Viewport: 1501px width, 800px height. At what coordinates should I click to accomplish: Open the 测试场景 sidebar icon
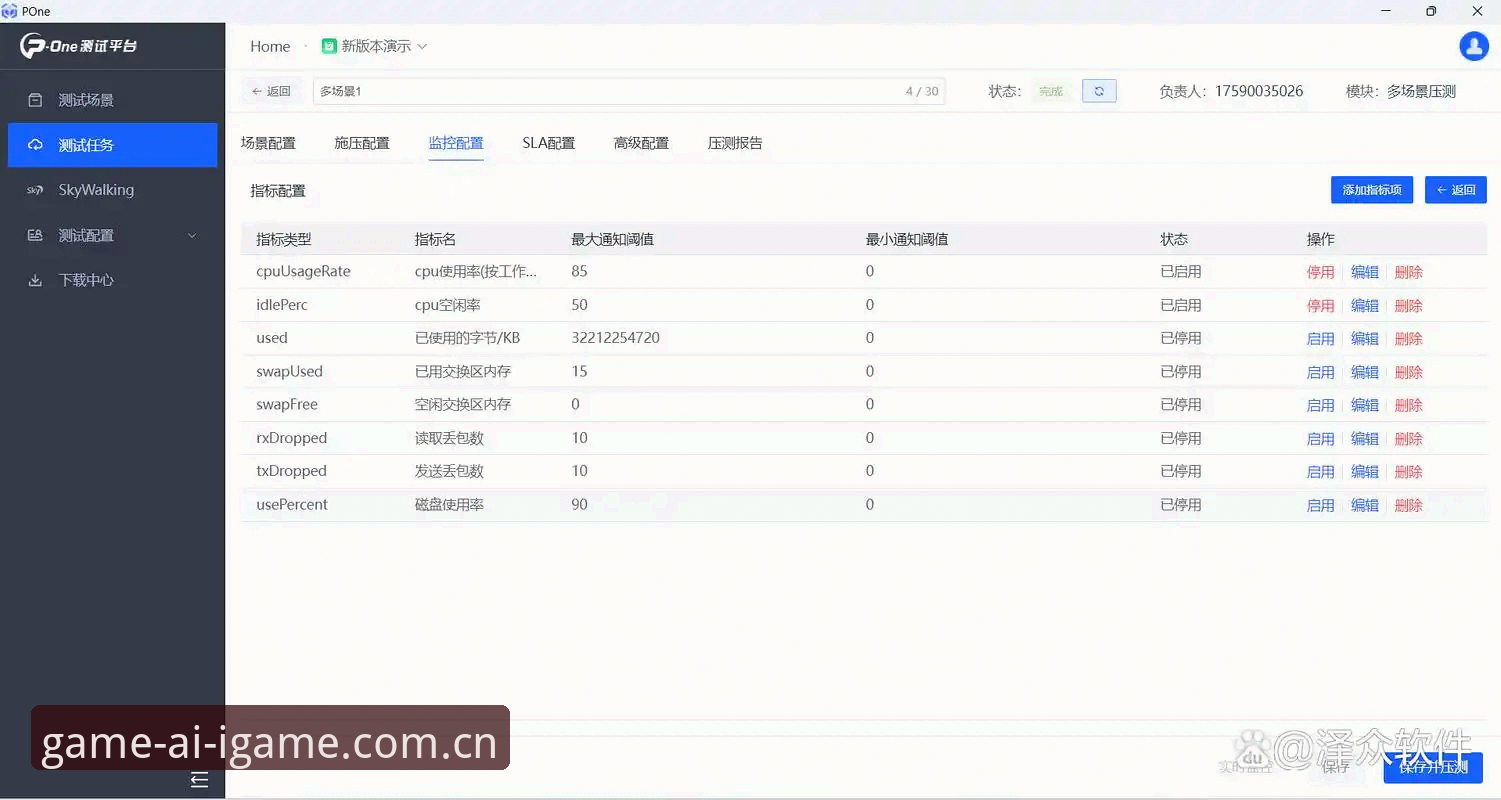point(35,100)
